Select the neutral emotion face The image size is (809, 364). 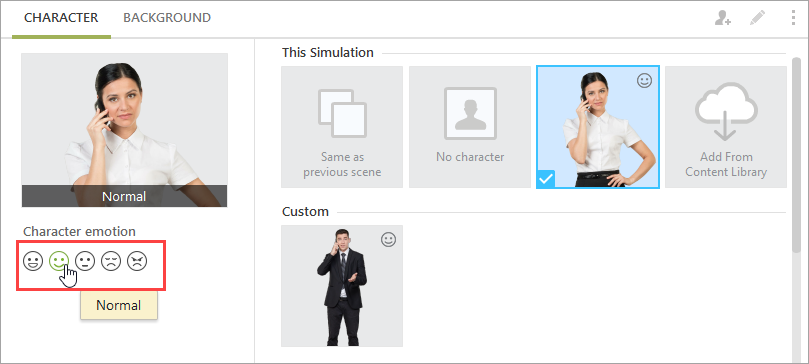[85, 261]
